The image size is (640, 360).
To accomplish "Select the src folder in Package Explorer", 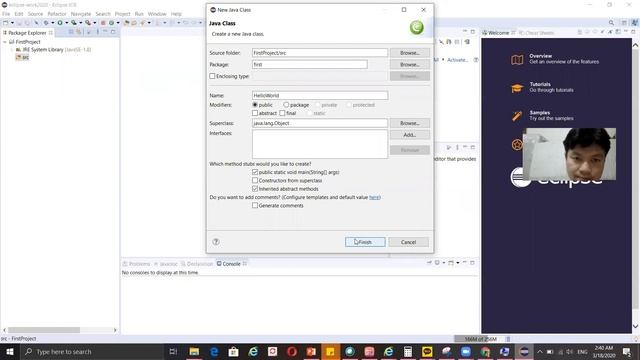I will (22, 58).
